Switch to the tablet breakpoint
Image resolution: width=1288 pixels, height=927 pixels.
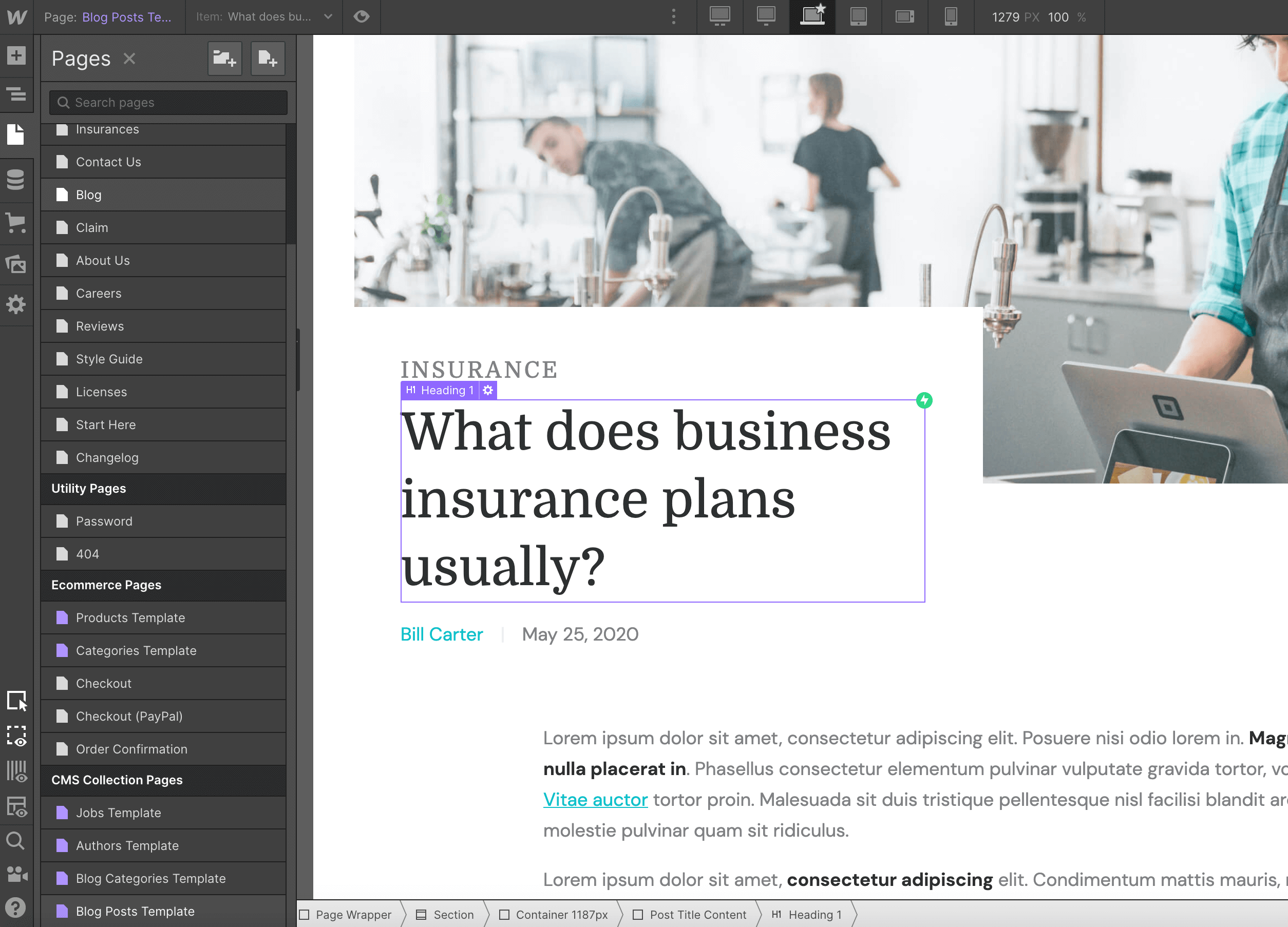pyautogui.click(x=858, y=16)
